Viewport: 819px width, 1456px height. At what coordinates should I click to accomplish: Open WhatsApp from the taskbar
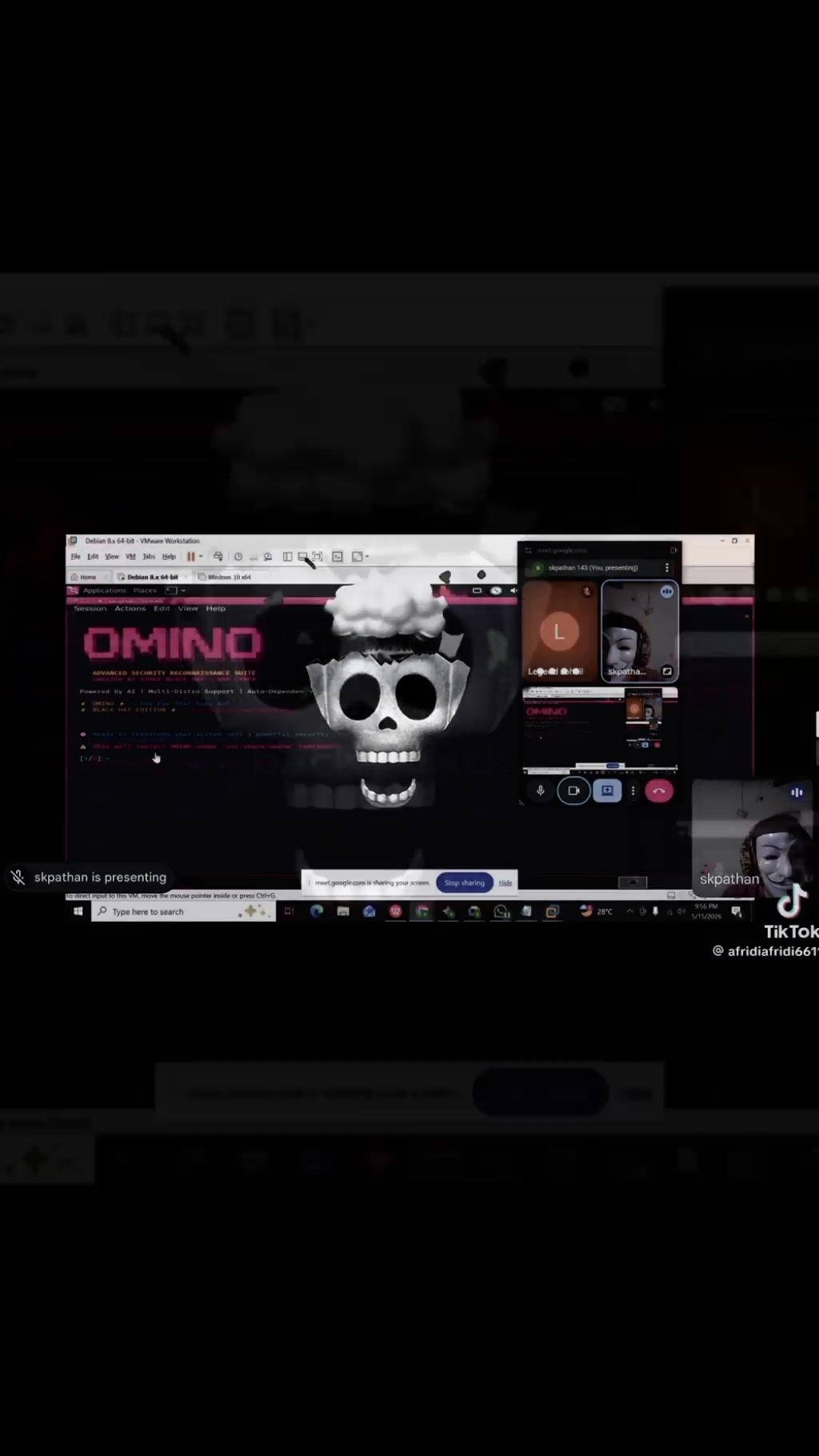(x=501, y=911)
